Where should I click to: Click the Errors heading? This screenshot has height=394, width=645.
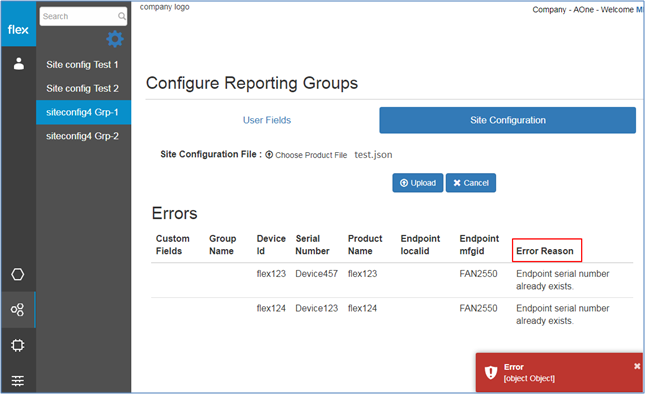tap(174, 213)
